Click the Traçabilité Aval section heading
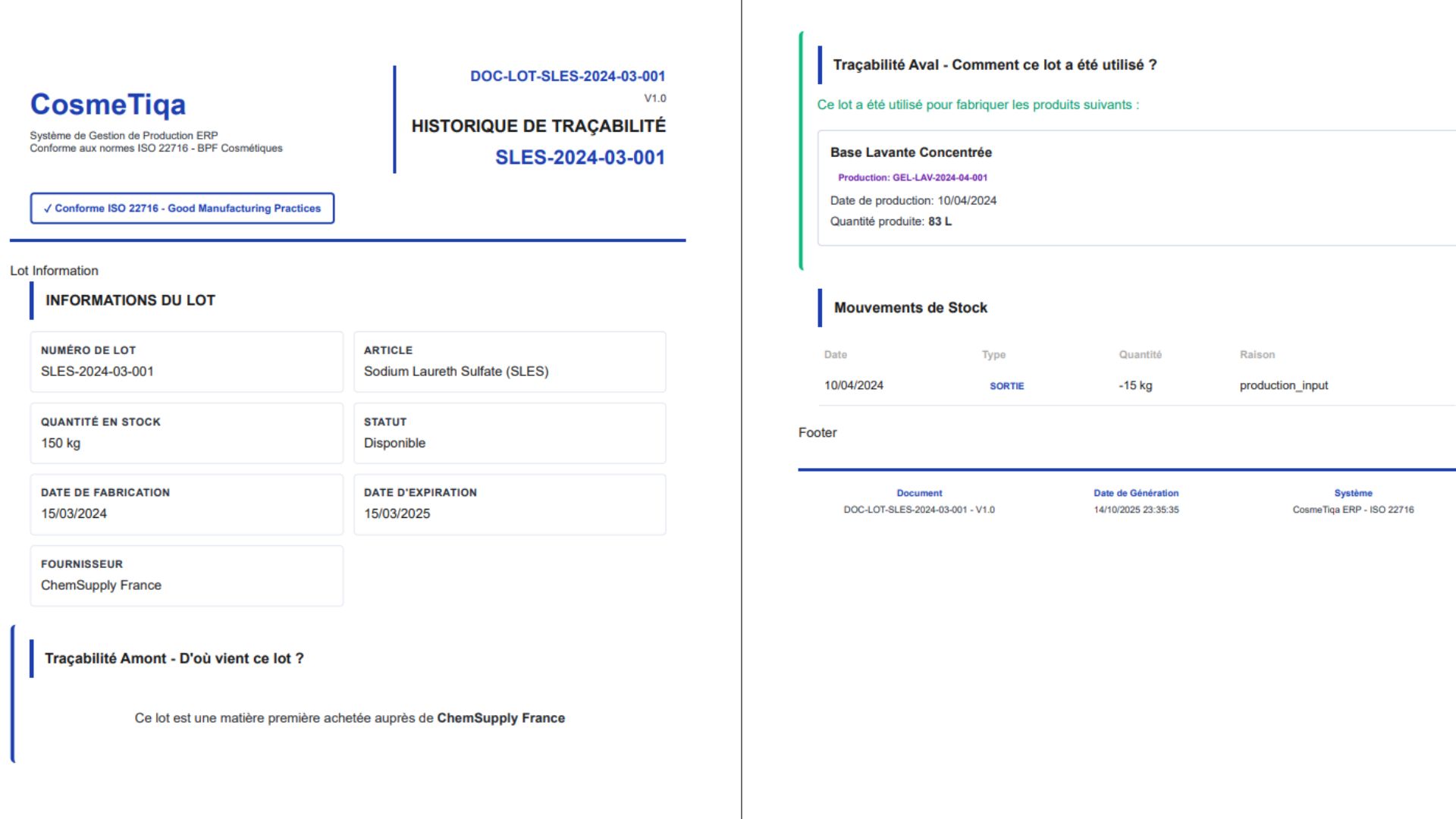The width and height of the screenshot is (1456, 819). [994, 65]
